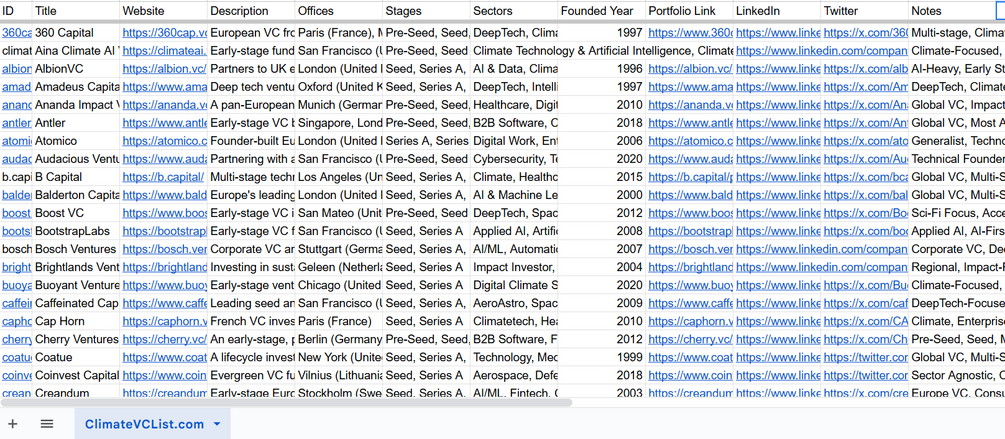This screenshot has width=1005, height=439.
Task: Select the Sci-Fi Focus notes cell
Action: click(956, 213)
